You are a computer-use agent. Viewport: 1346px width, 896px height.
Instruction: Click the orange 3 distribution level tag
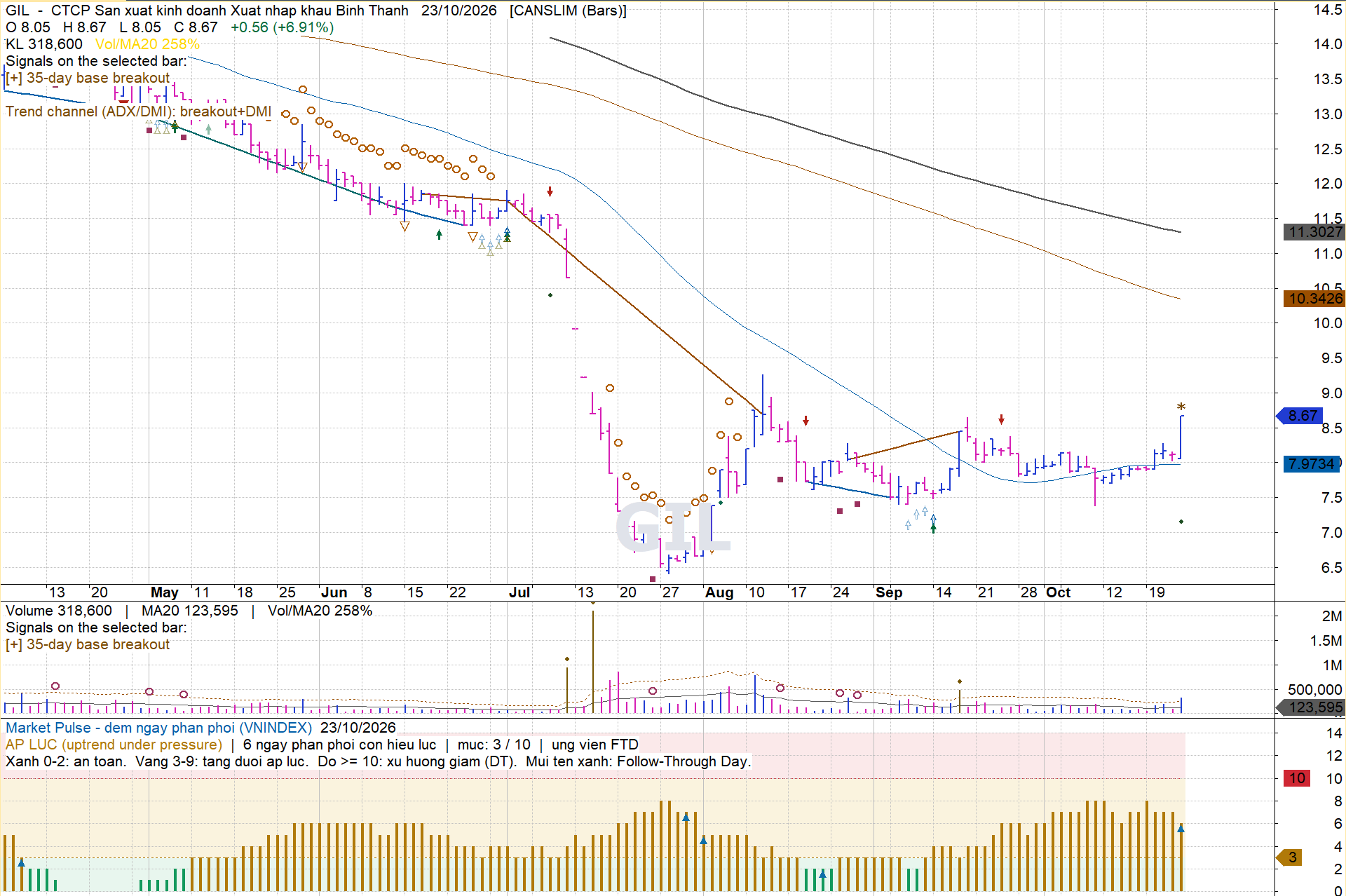click(x=1291, y=857)
